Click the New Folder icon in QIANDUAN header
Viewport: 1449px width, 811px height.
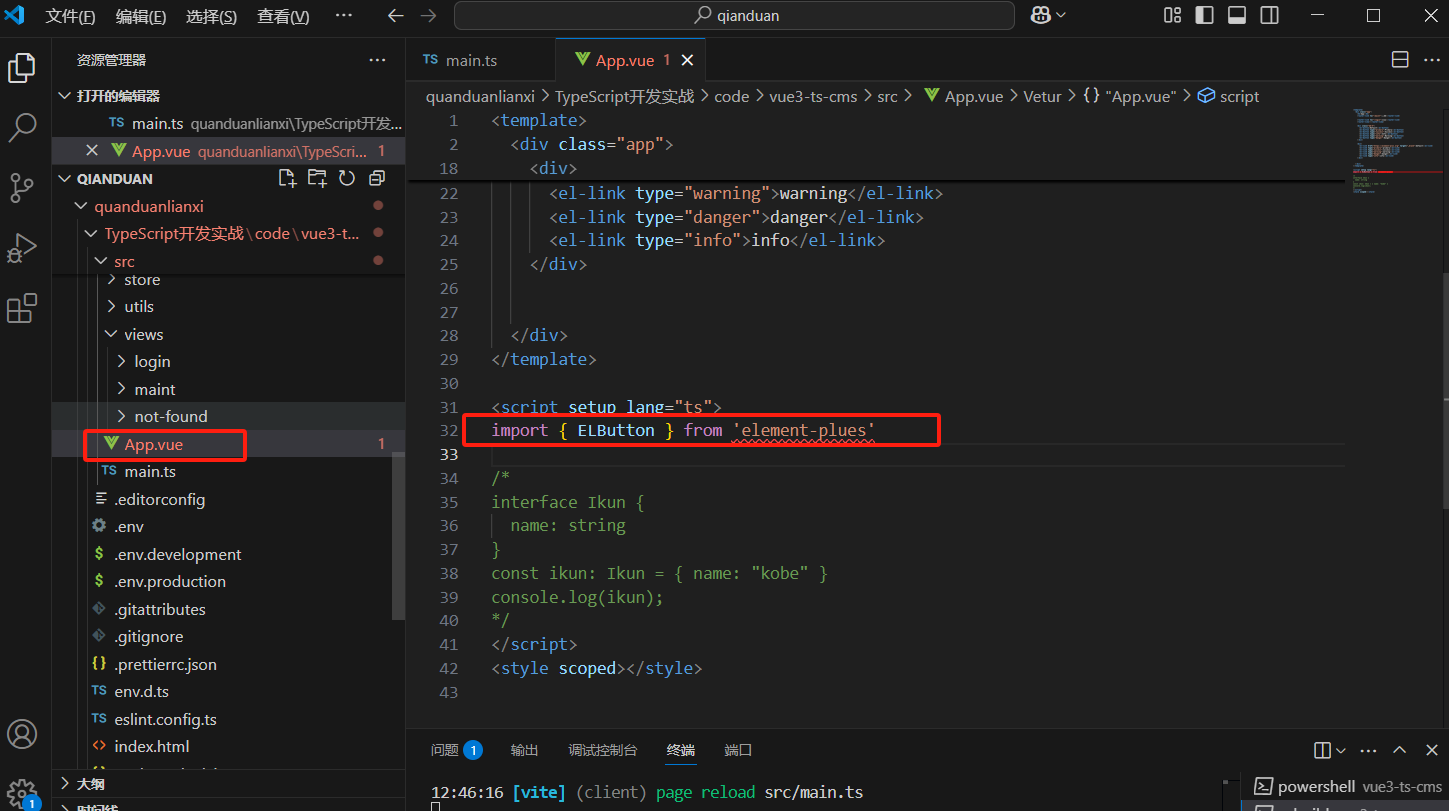point(317,178)
